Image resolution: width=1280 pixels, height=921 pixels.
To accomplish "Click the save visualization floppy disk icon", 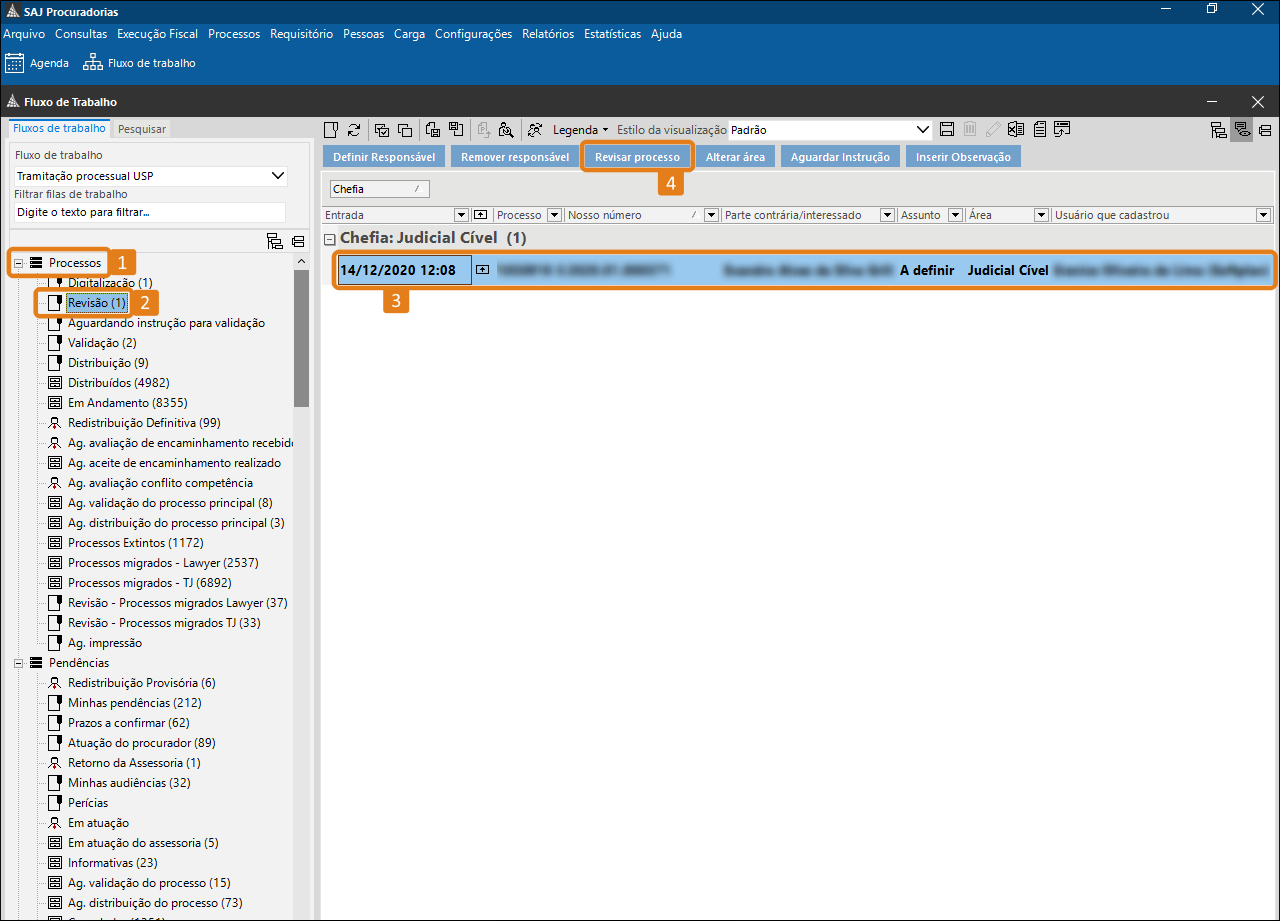I will click(947, 130).
